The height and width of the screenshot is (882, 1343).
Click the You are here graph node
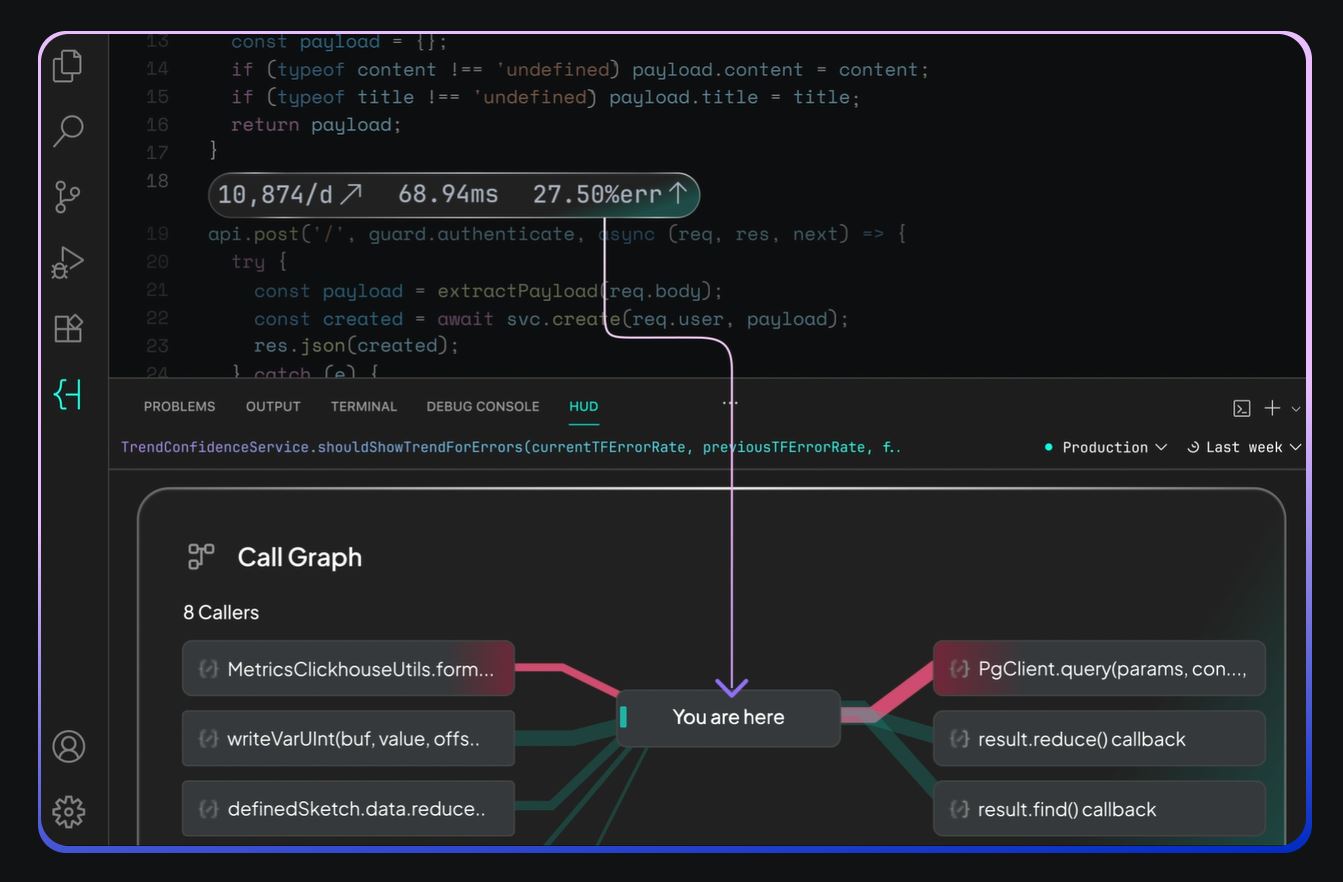tap(728, 717)
